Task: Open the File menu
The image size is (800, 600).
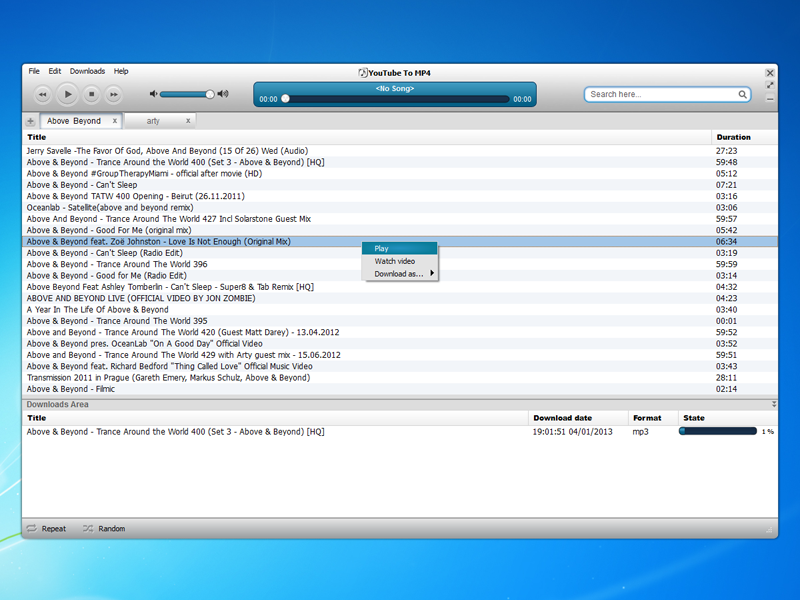Action: coord(34,71)
